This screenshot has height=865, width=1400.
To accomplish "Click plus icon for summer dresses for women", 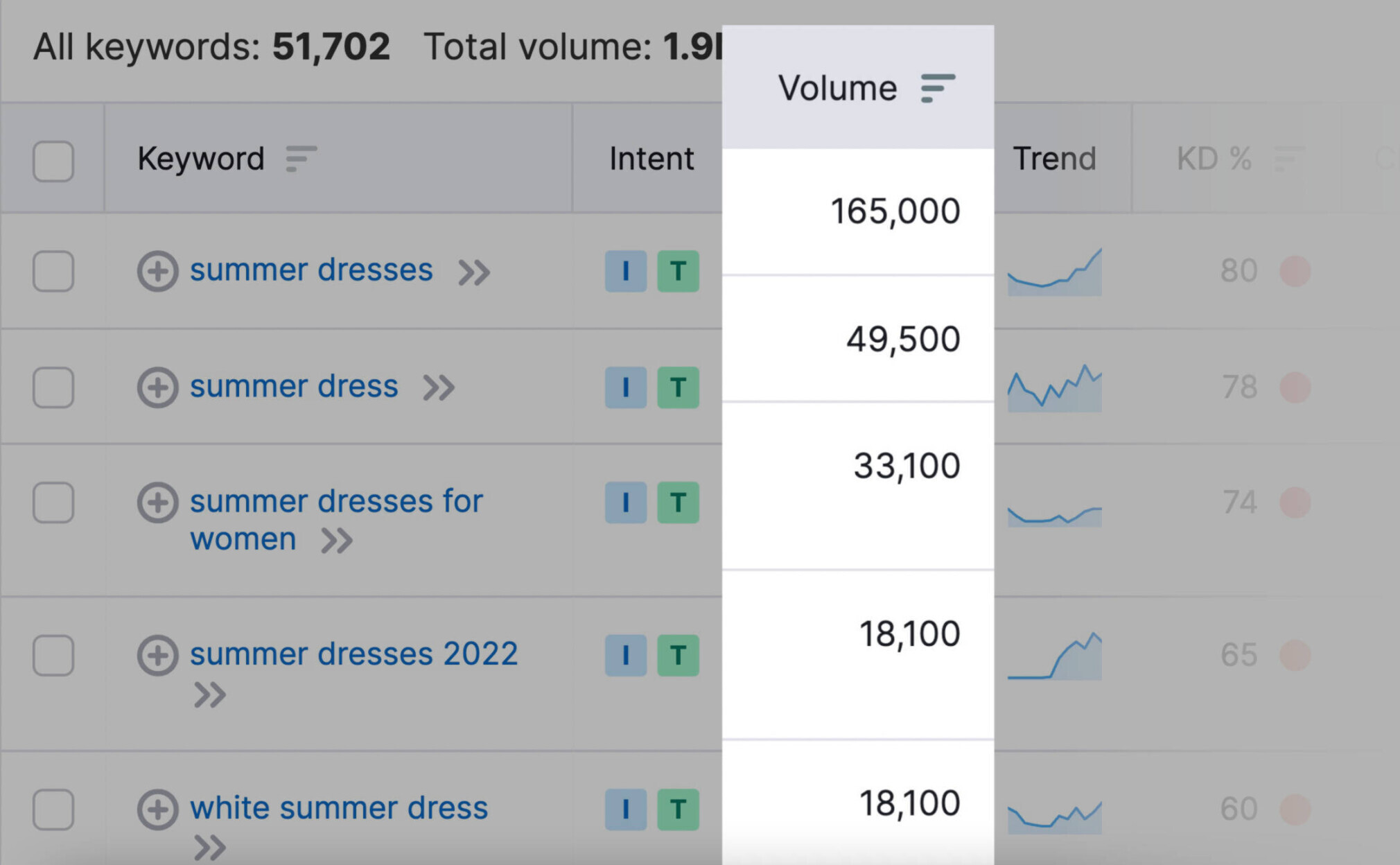I will tap(157, 503).
